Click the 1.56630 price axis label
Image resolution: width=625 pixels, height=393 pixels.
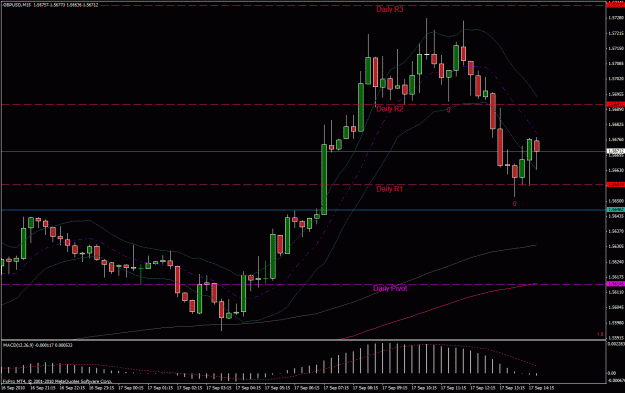point(616,170)
